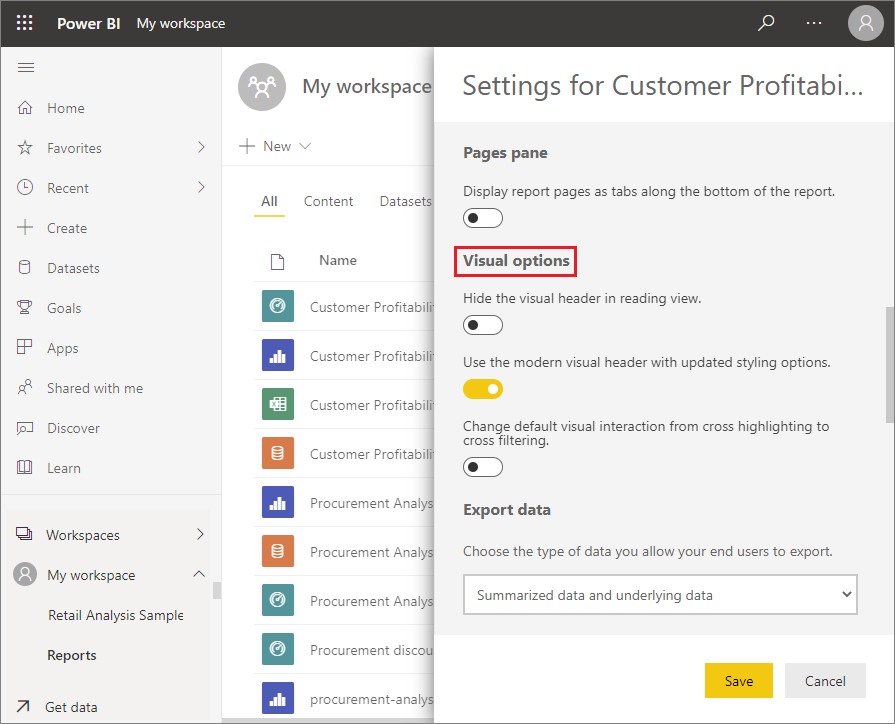The width and height of the screenshot is (895, 724).
Task: Click the dashboard icon of first Customer Profitability row
Action: pyautogui.click(x=278, y=306)
